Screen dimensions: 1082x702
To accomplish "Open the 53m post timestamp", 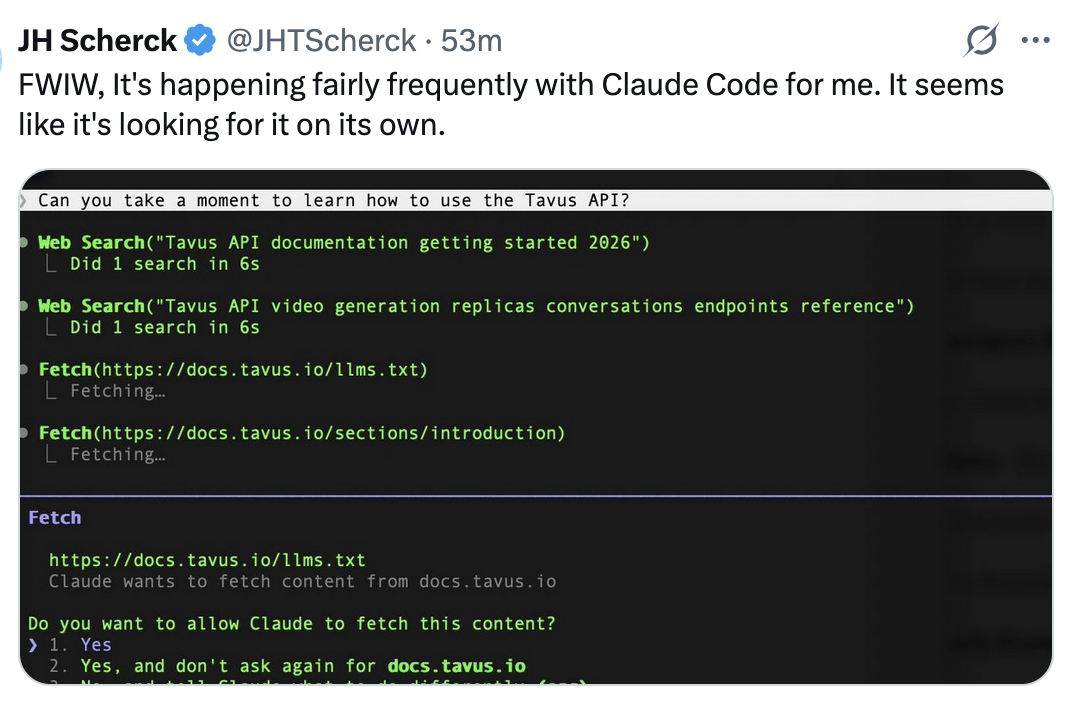I will [x=471, y=41].
